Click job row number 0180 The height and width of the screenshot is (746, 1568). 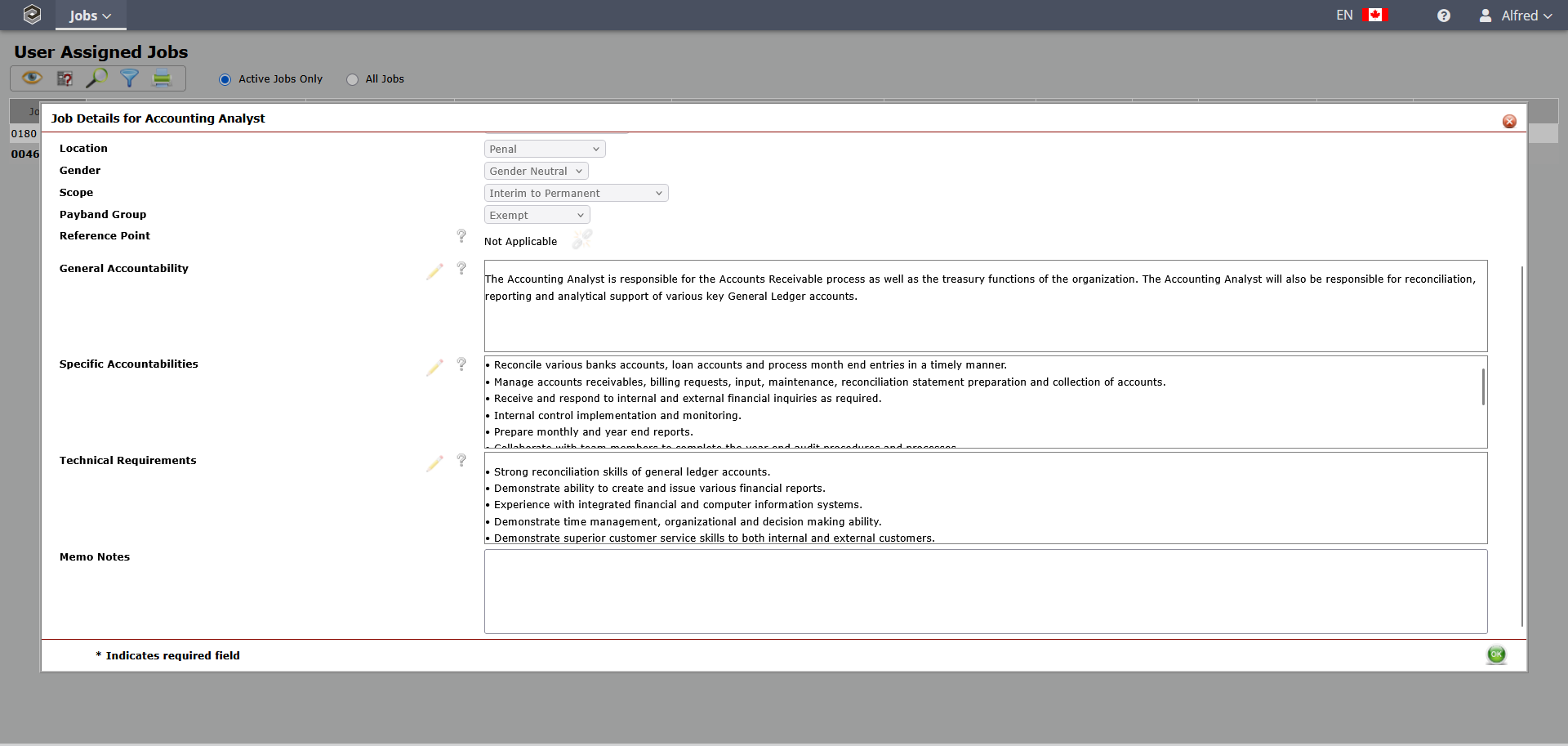click(24, 133)
